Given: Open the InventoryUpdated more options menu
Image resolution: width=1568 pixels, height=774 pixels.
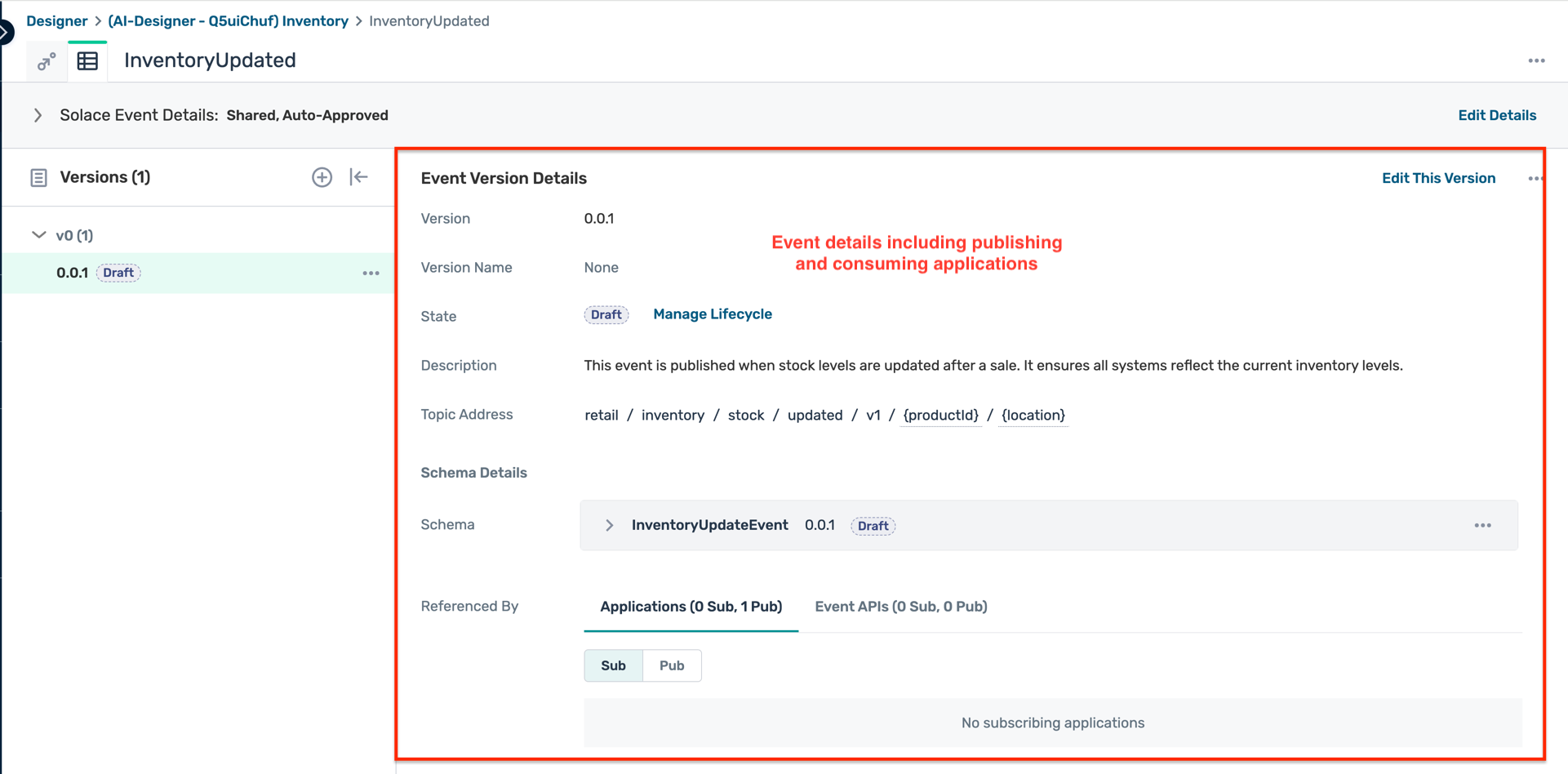Looking at the screenshot, I should (1536, 61).
